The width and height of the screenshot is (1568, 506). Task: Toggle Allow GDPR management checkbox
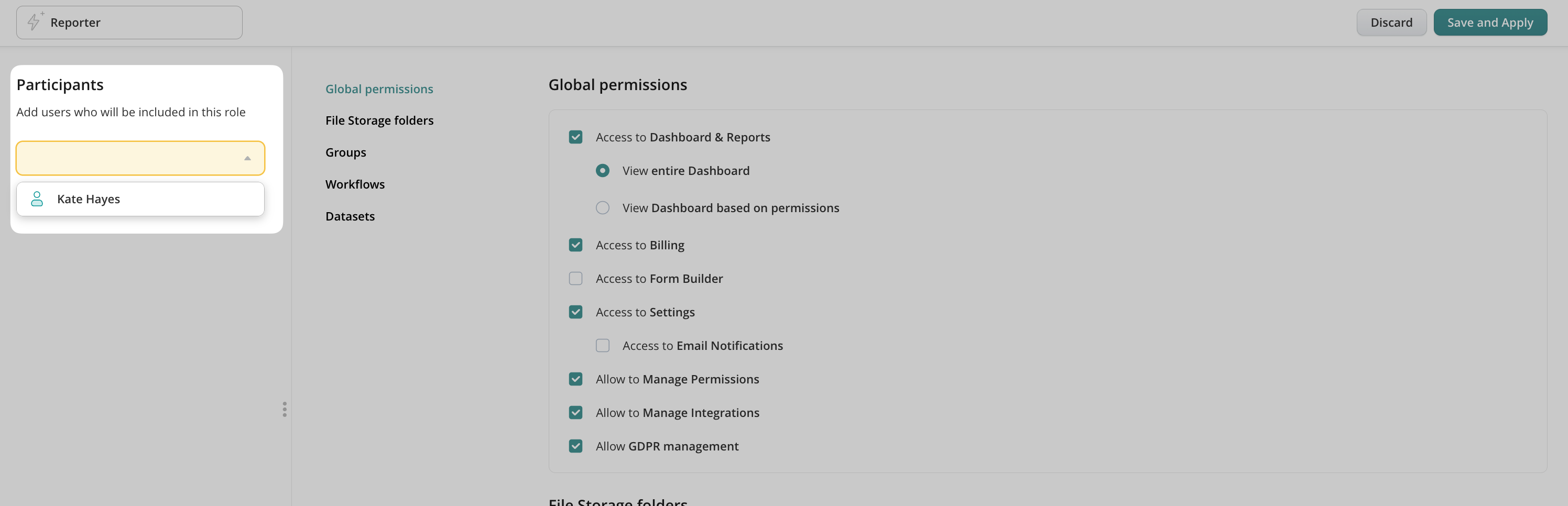(575, 446)
